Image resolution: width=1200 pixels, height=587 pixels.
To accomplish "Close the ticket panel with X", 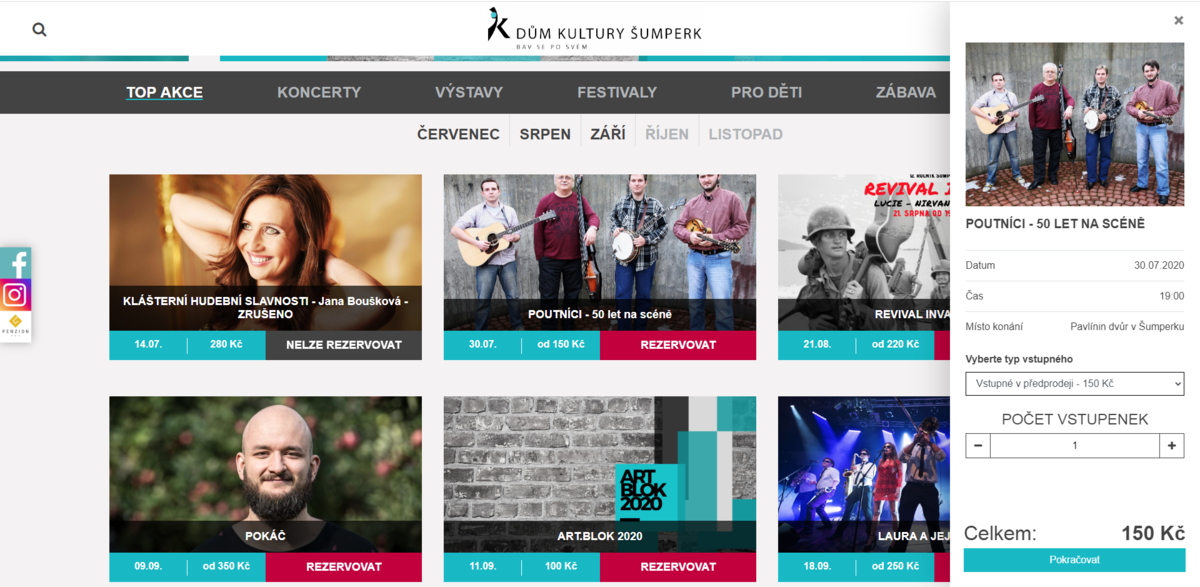I will 1178,20.
